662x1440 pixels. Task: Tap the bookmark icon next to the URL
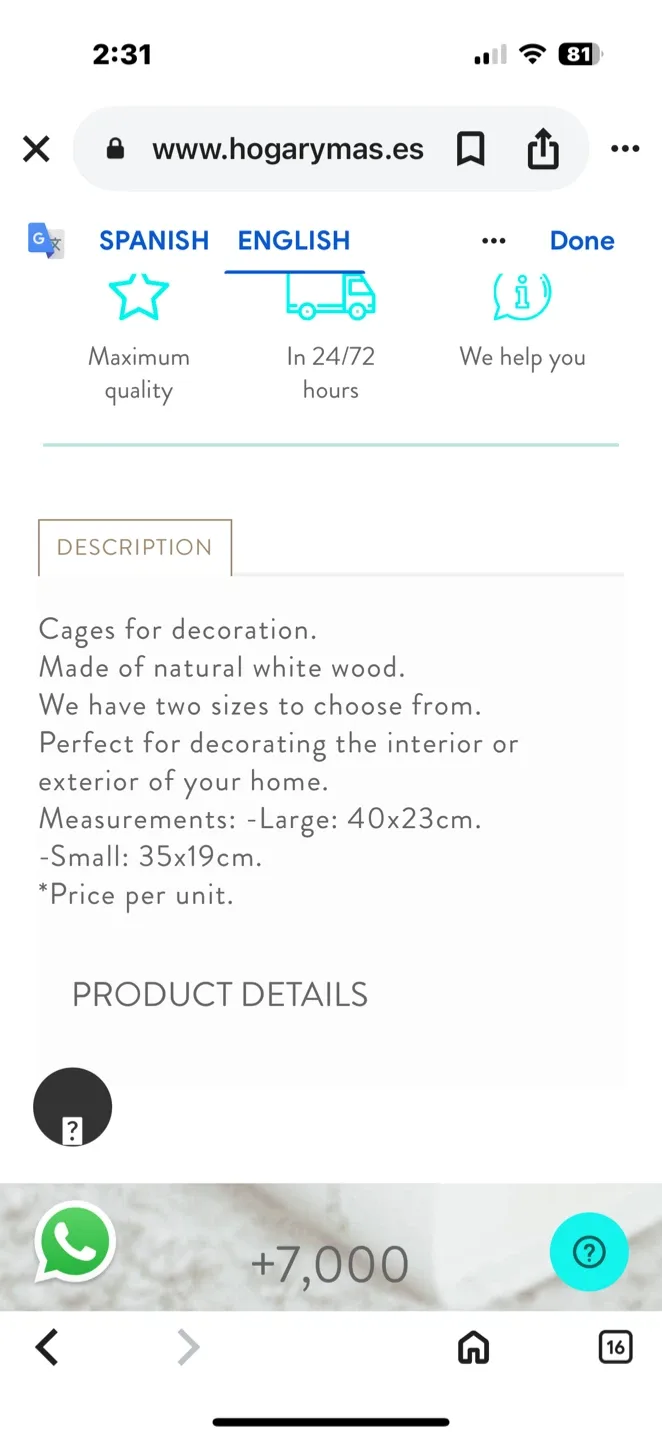point(470,148)
